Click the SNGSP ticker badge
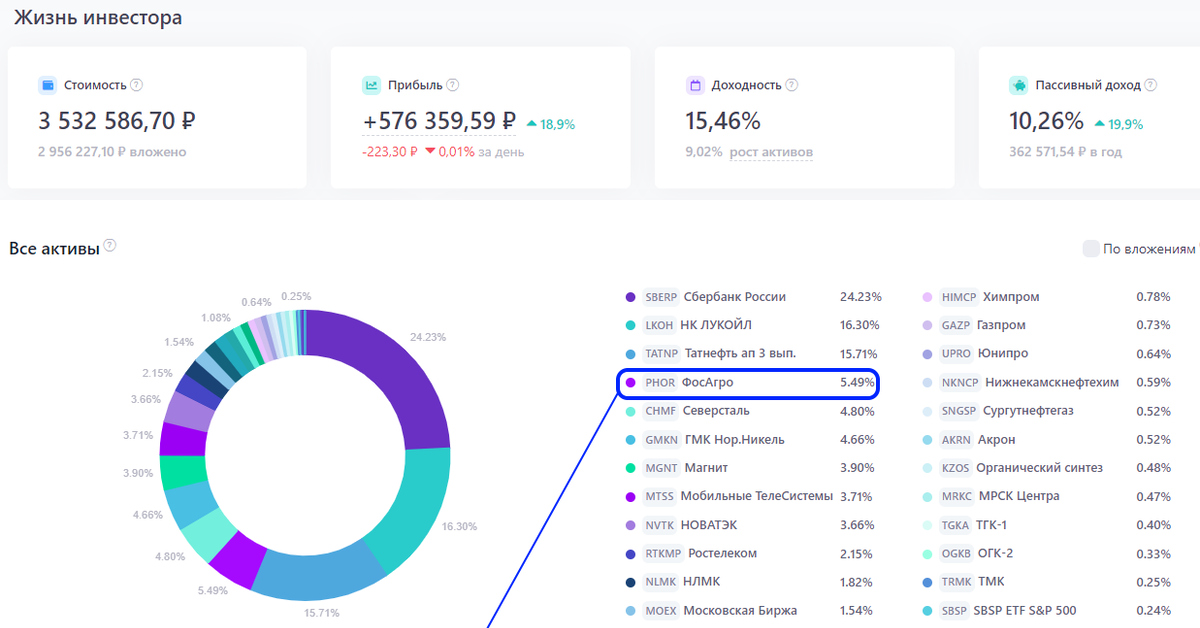The image size is (1200, 628). click(x=959, y=411)
